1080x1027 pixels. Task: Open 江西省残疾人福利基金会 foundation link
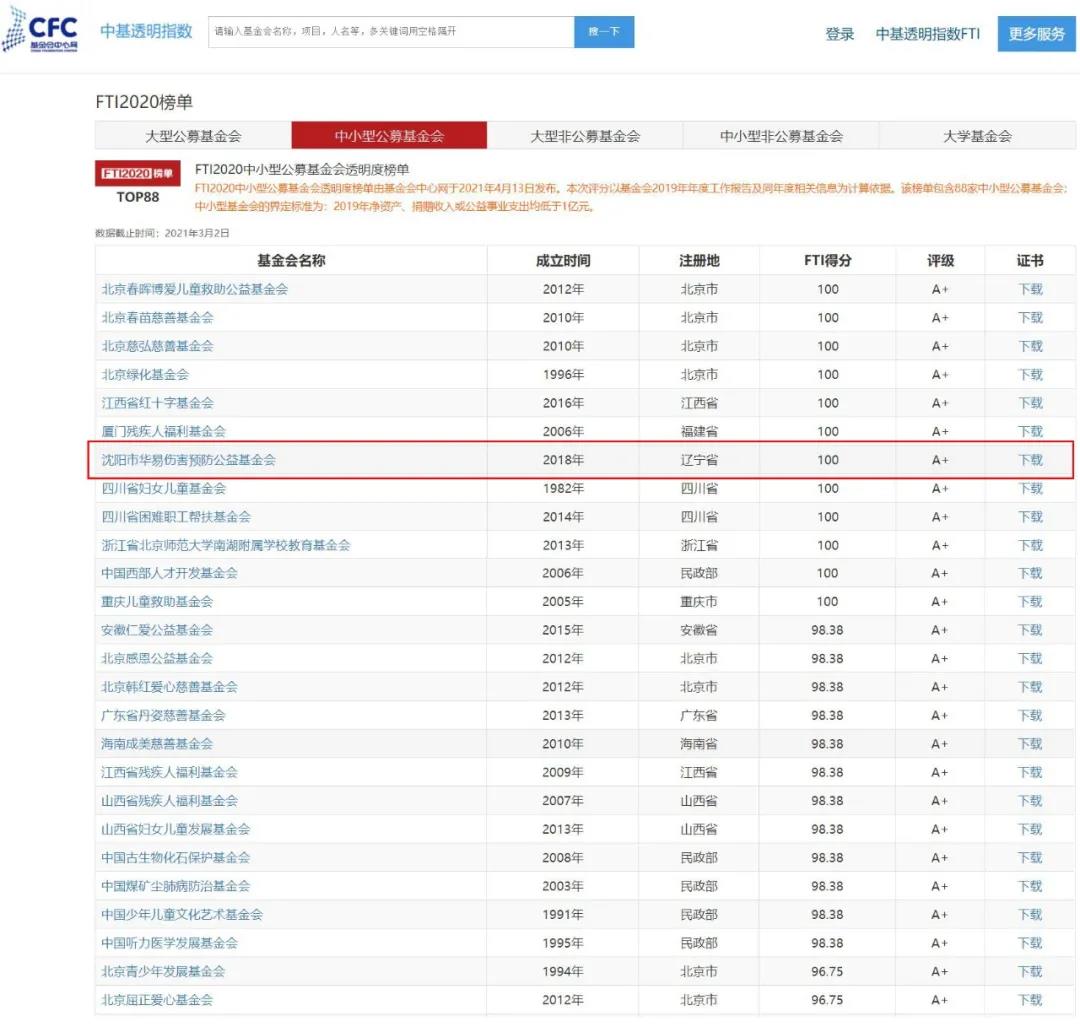click(x=169, y=772)
